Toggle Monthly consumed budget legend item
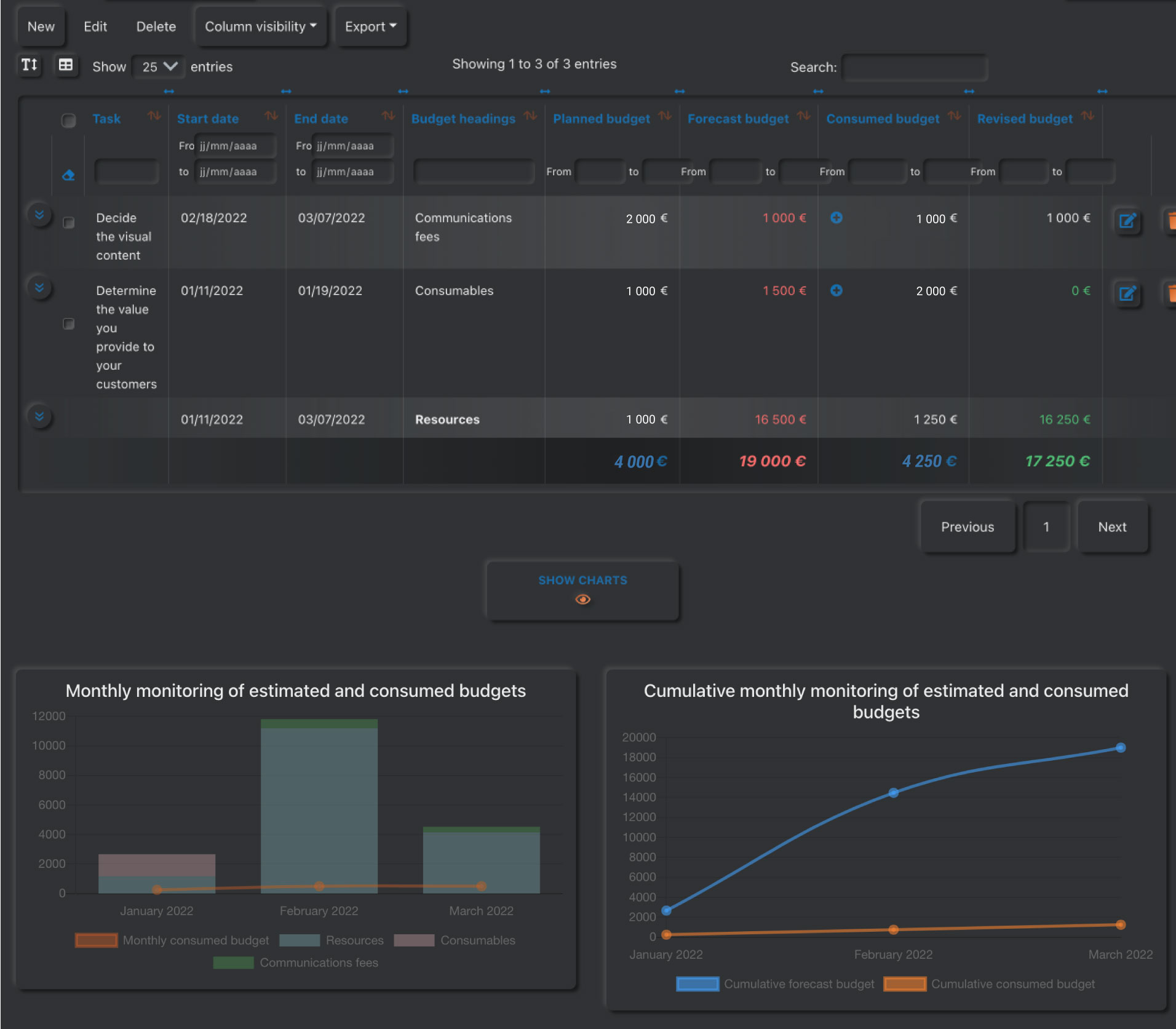1176x1029 pixels. tap(172, 940)
